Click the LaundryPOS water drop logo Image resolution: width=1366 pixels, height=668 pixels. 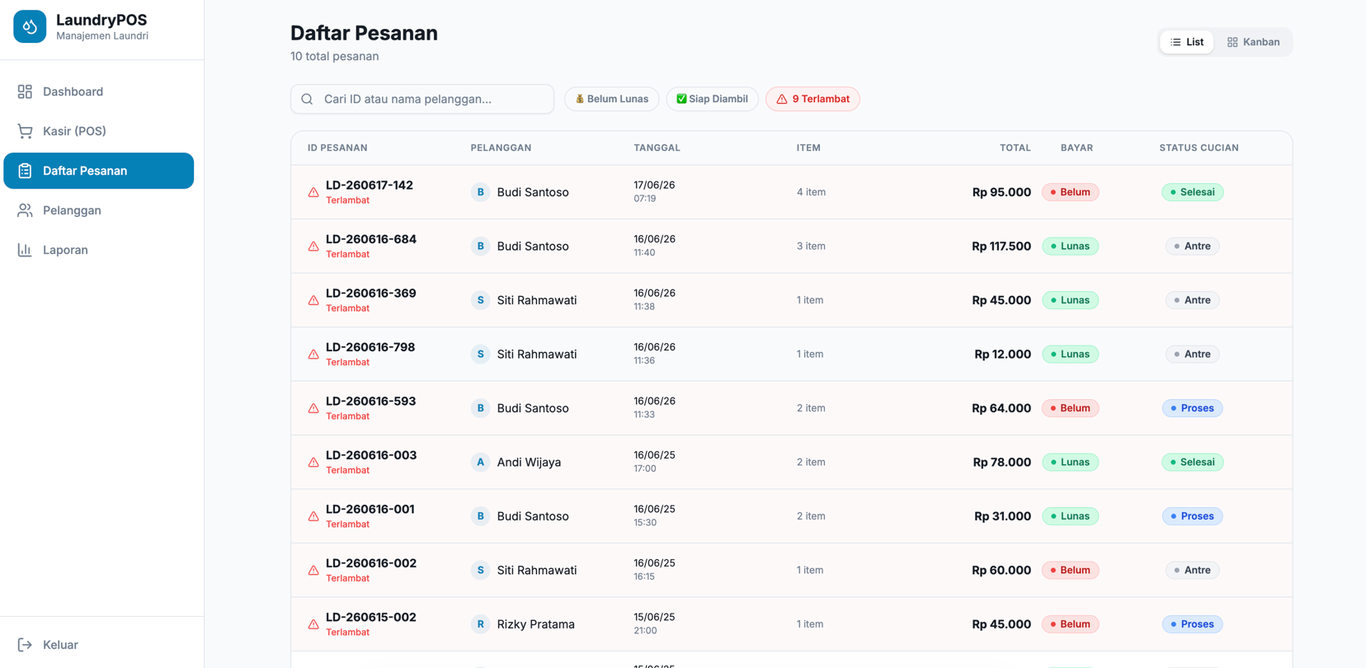(29, 27)
